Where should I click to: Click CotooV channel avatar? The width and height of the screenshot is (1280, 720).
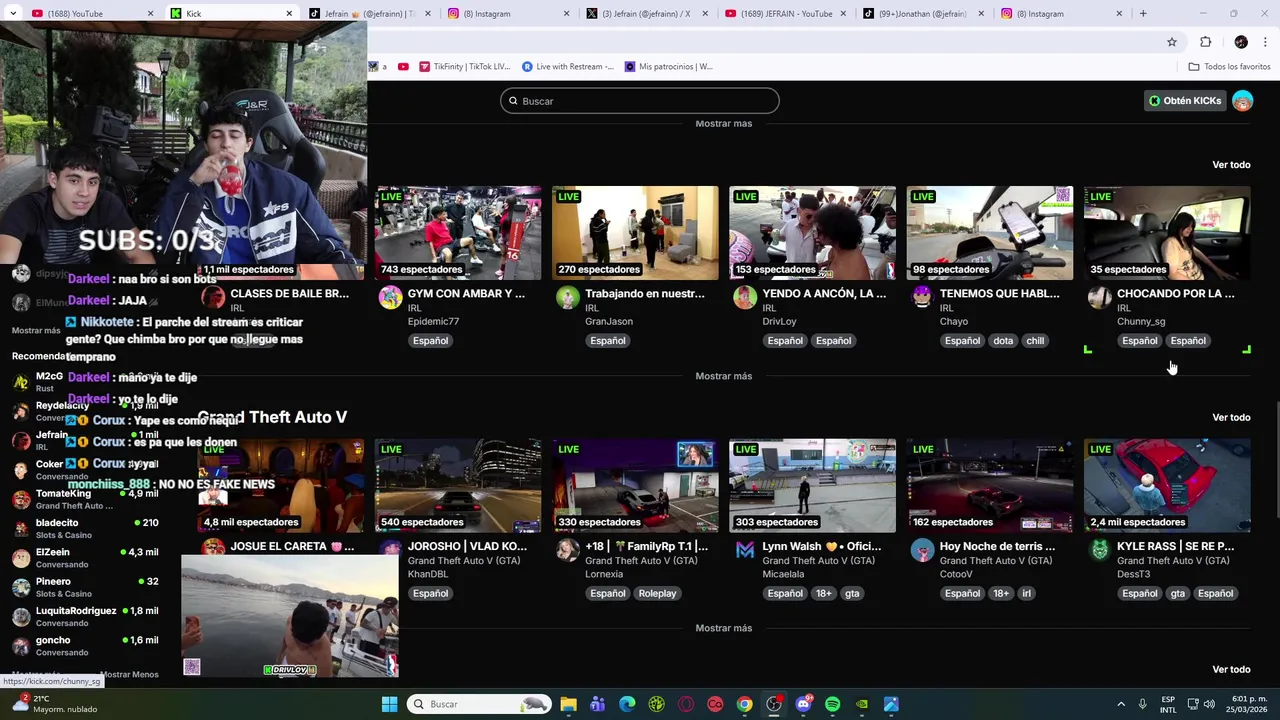pos(922,550)
